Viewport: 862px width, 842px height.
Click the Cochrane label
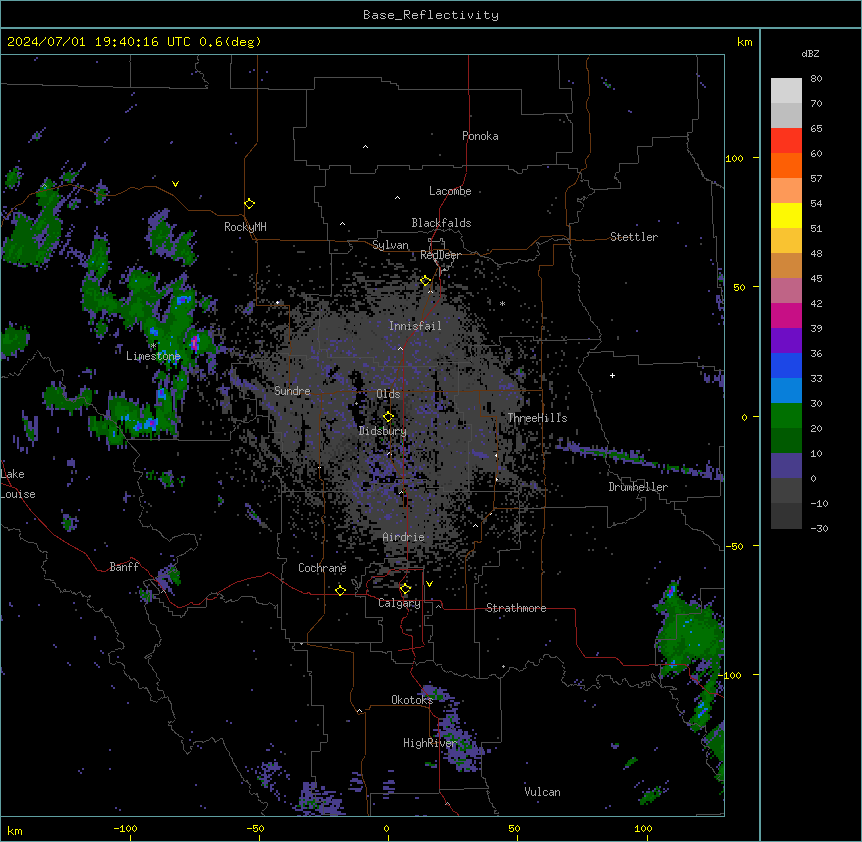[322, 568]
